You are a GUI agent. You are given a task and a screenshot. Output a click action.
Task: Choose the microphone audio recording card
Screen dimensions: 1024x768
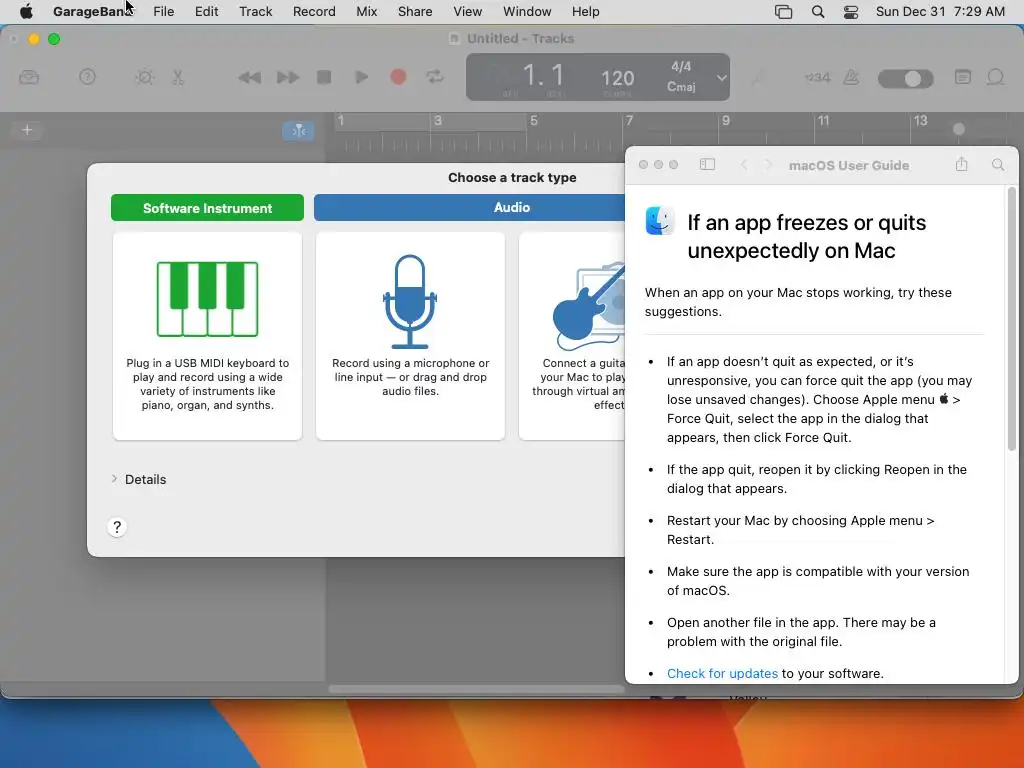[x=410, y=336]
